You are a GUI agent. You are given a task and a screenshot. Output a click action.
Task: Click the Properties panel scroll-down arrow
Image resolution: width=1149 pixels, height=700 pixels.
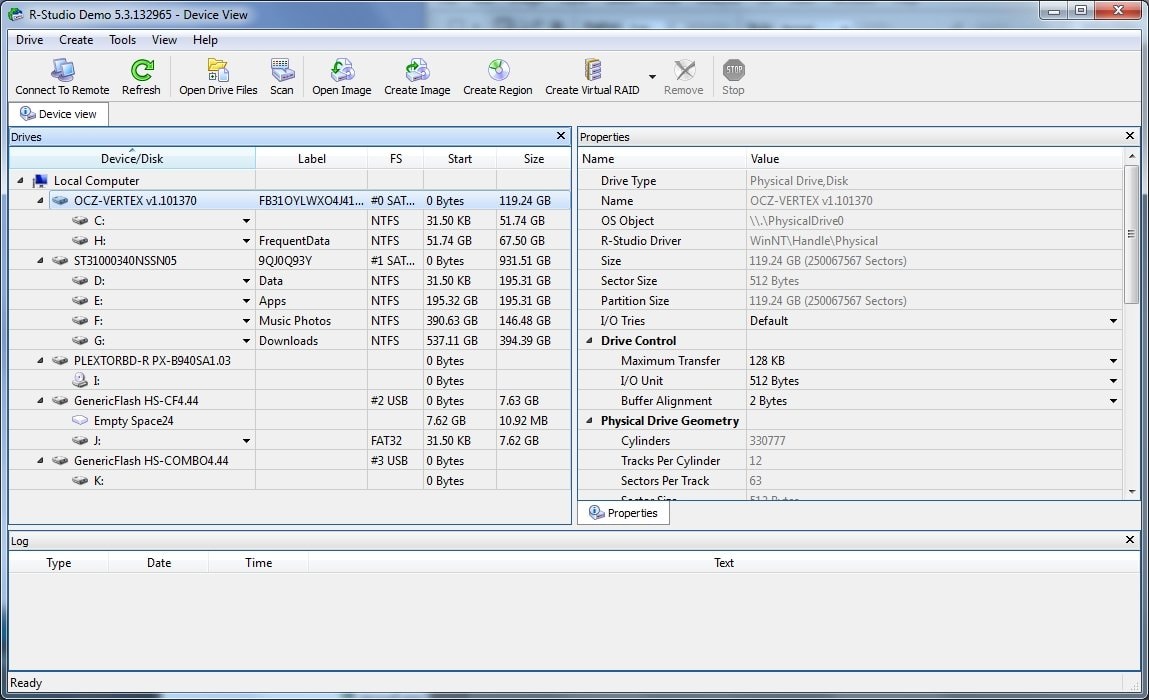[x=1131, y=492]
